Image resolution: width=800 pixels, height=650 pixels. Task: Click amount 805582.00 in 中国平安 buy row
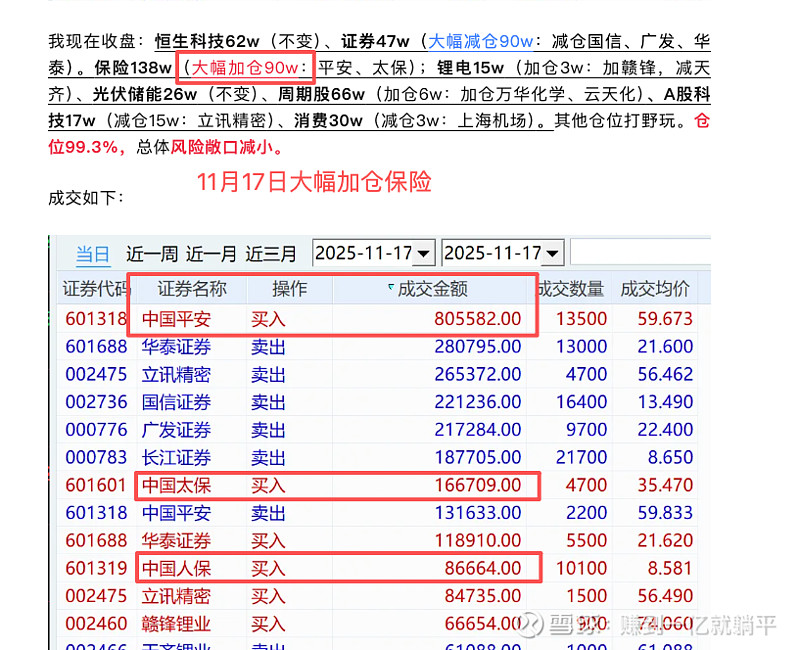tap(478, 319)
